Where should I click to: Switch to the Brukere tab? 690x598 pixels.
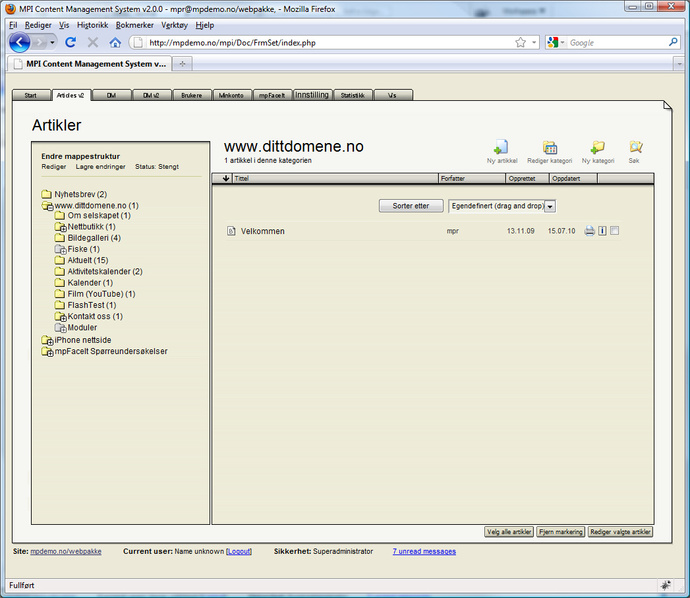click(192, 95)
